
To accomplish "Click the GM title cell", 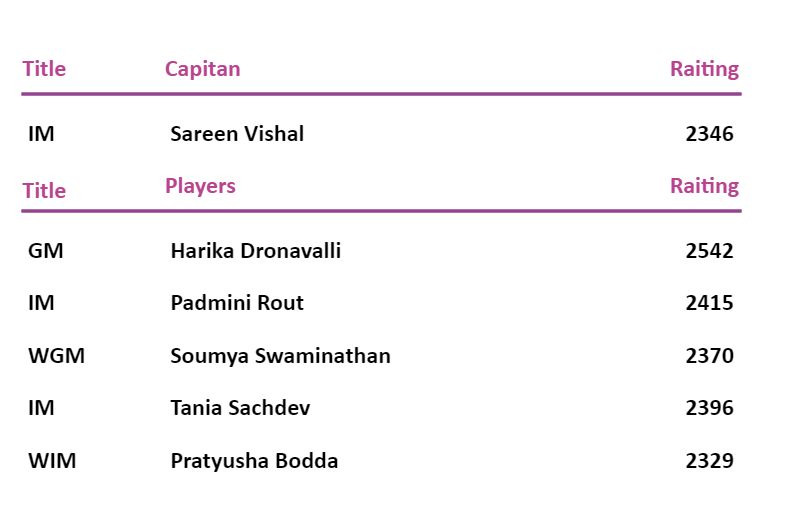I will point(45,251).
